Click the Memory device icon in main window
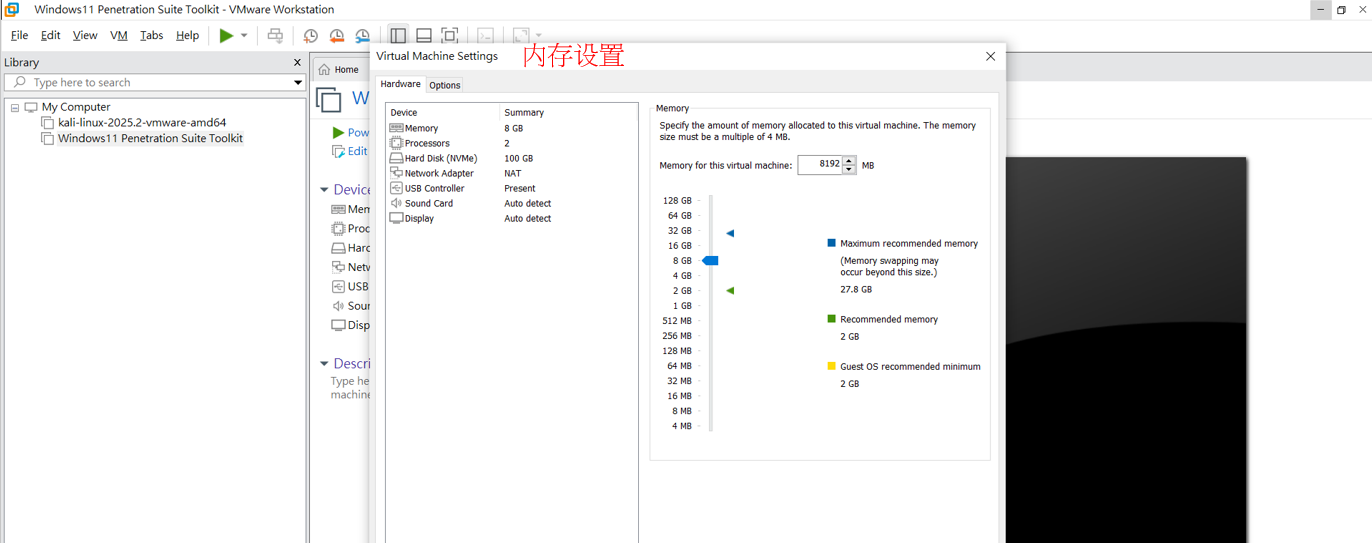1372x543 pixels. (x=338, y=209)
